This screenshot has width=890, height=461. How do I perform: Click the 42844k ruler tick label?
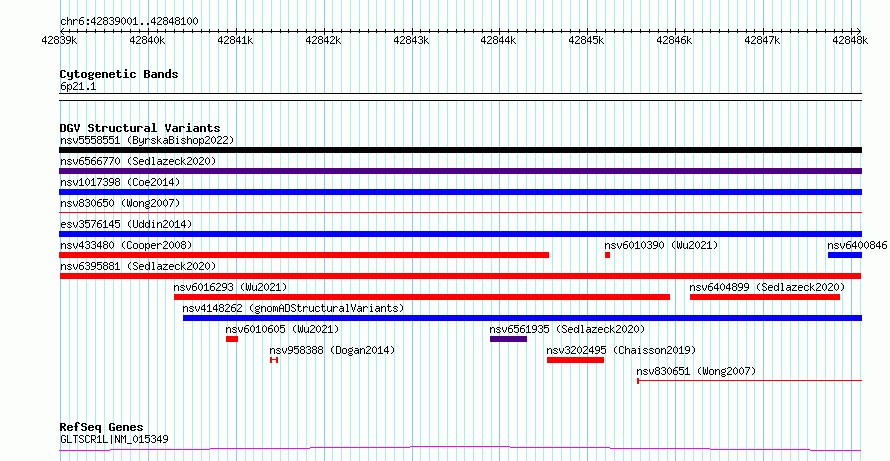(x=499, y=40)
